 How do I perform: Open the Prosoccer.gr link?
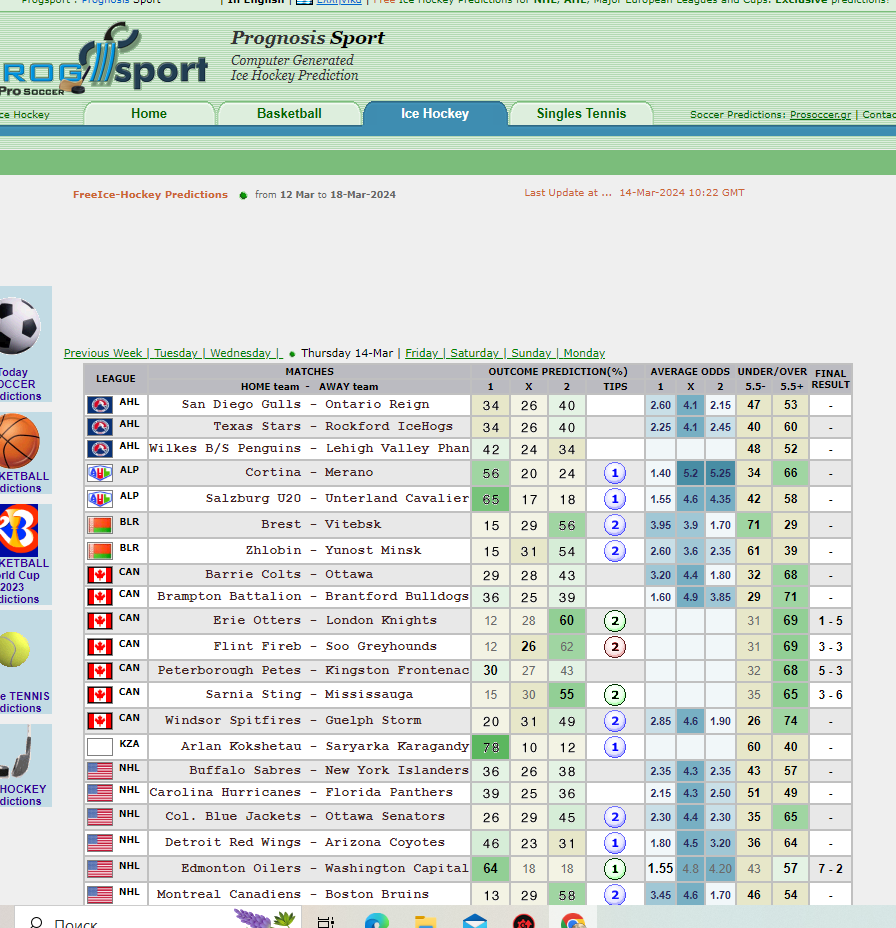(x=820, y=114)
